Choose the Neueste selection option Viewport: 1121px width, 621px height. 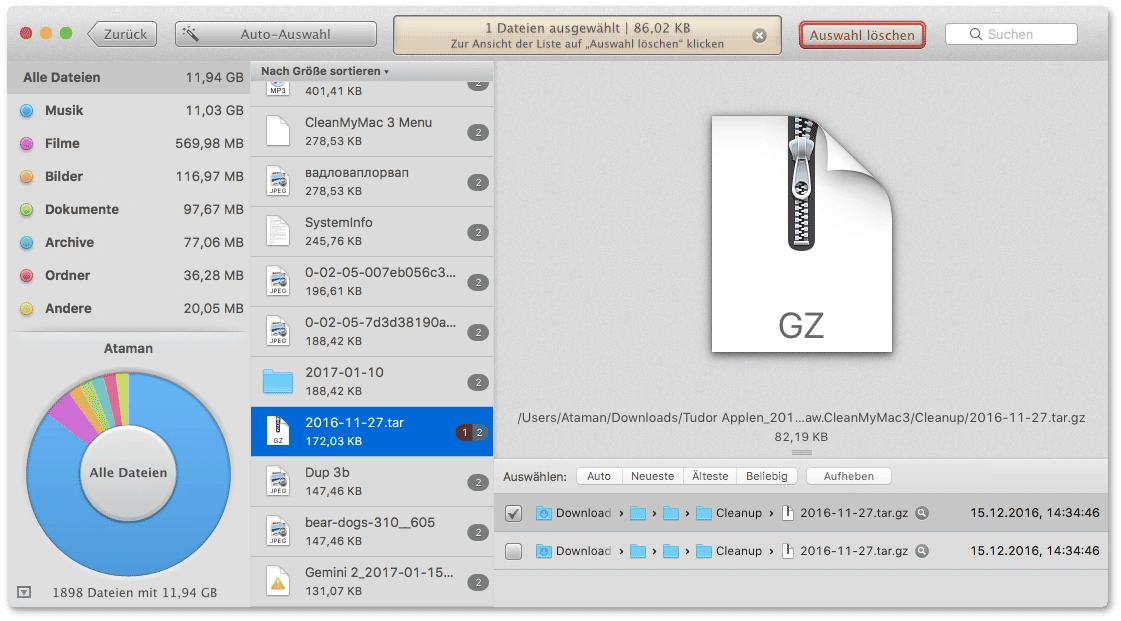pos(652,476)
